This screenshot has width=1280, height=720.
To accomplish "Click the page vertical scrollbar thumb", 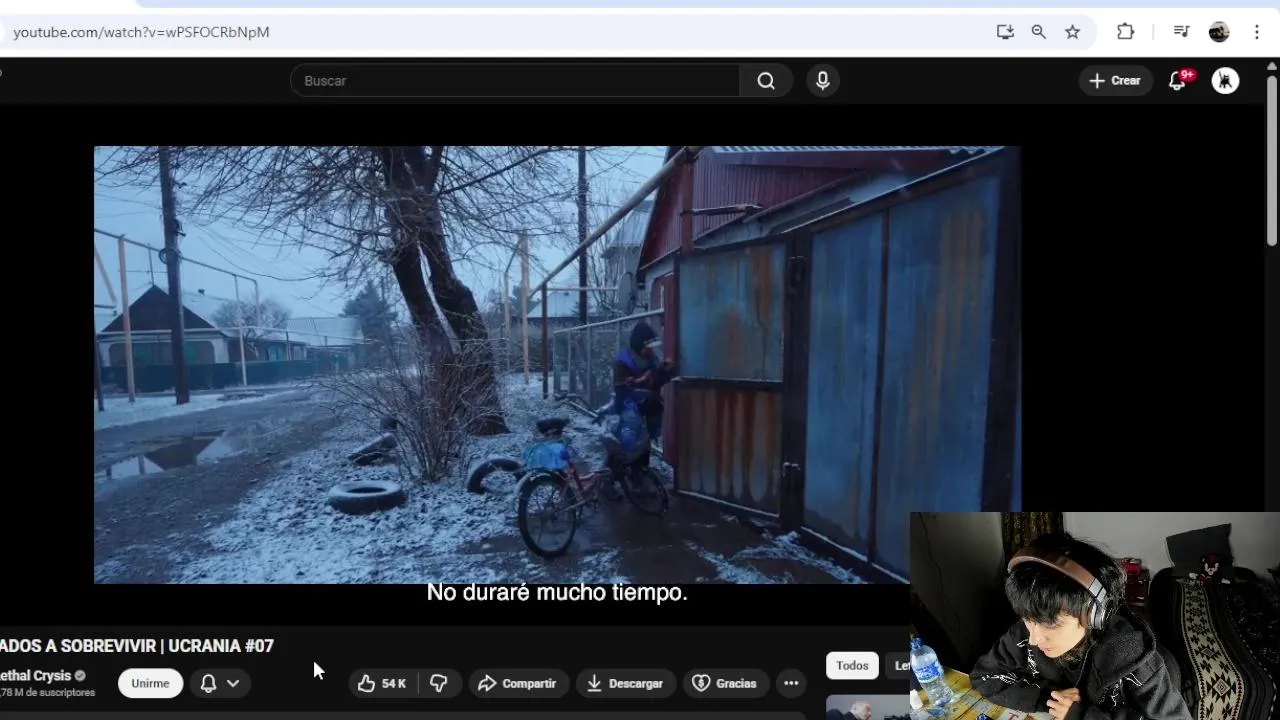I will point(1272,160).
